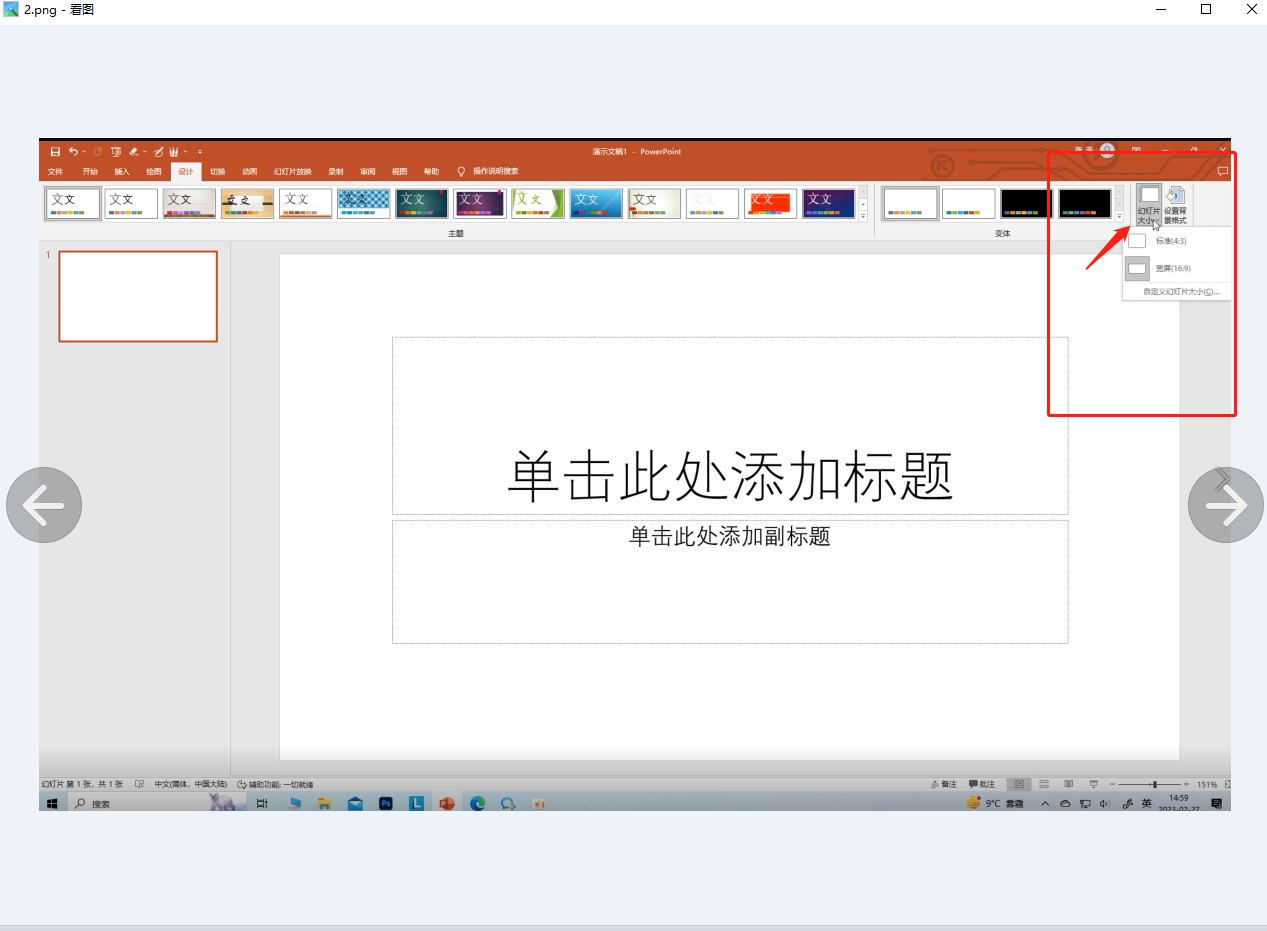Choose the bright blue gradient theme

(x=595, y=203)
